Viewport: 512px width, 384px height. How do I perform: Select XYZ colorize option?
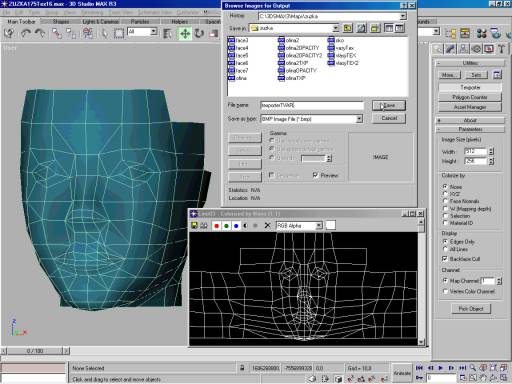445,194
